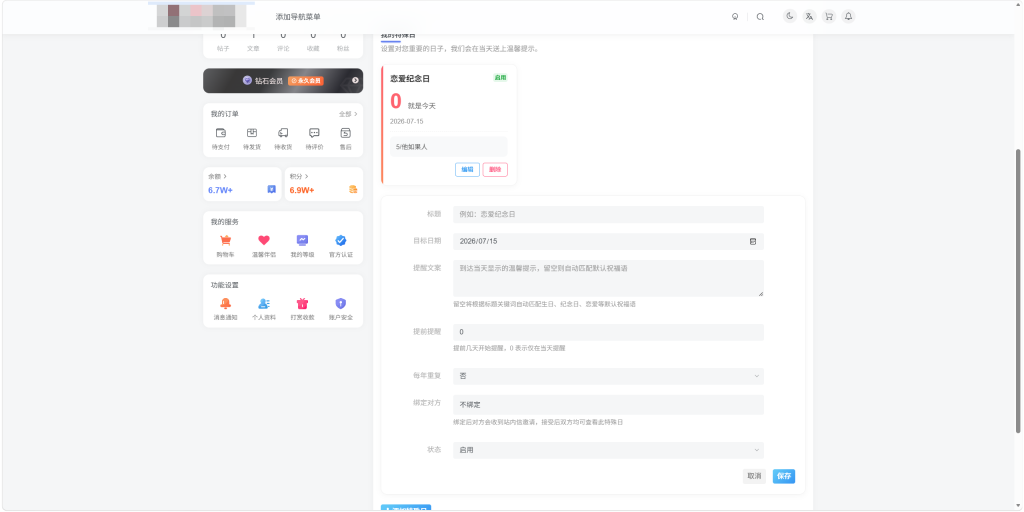
Task: Open 购物车 under 我的服务
Action: (225, 246)
